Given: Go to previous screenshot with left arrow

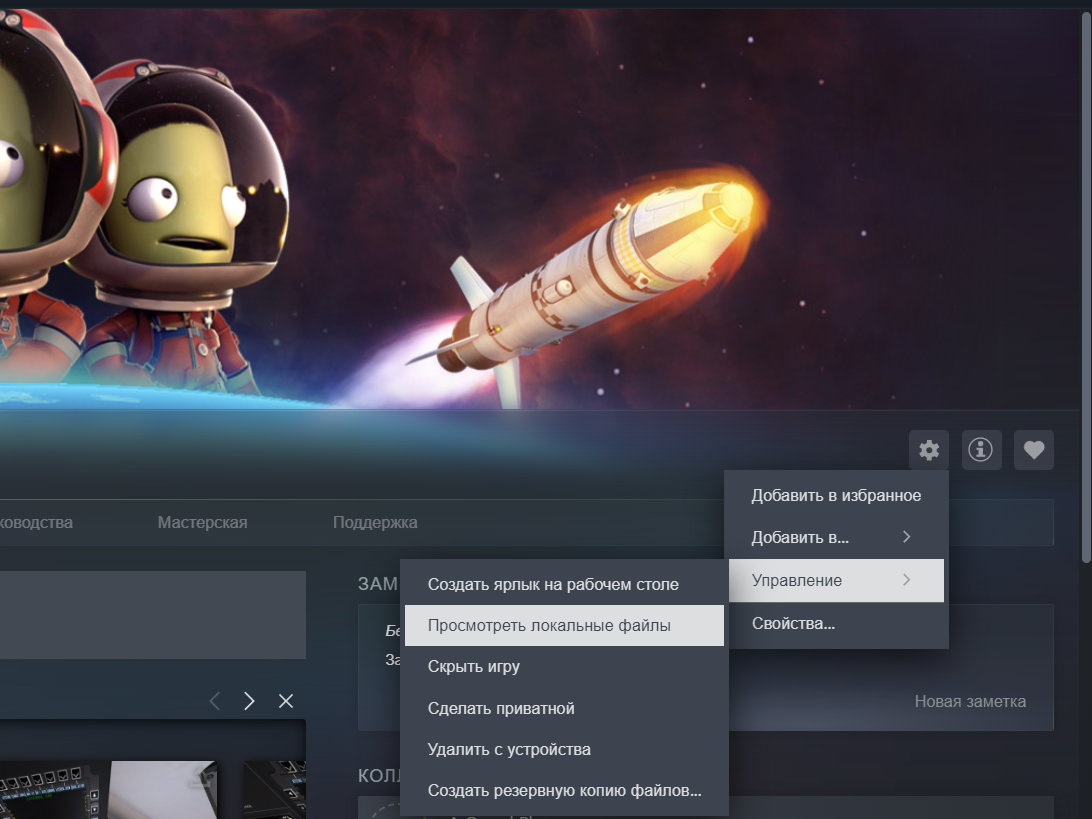Looking at the screenshot, I should pyautogui.click(x=214, y=701).
